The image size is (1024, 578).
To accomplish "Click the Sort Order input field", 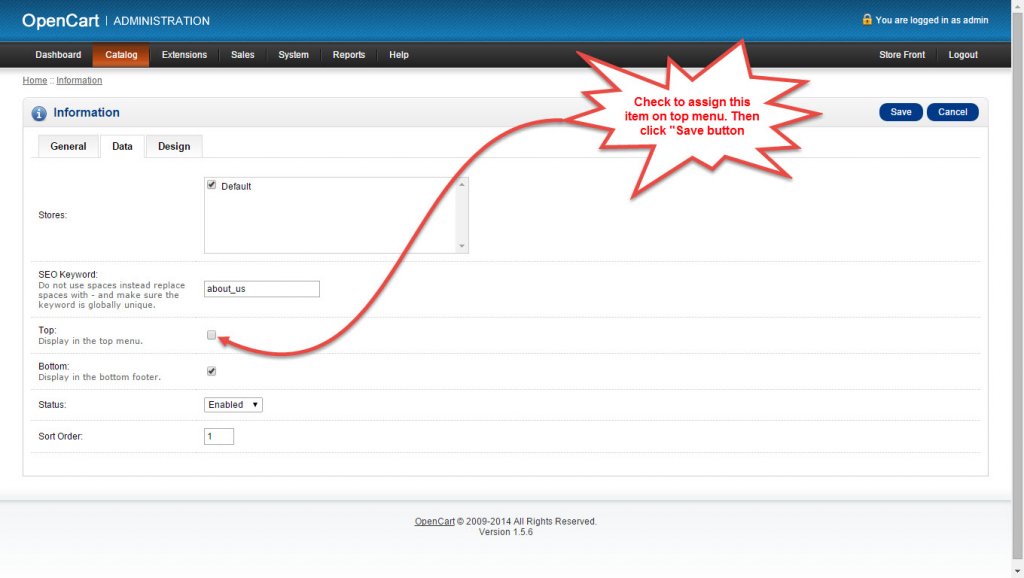I will [219, 436].
